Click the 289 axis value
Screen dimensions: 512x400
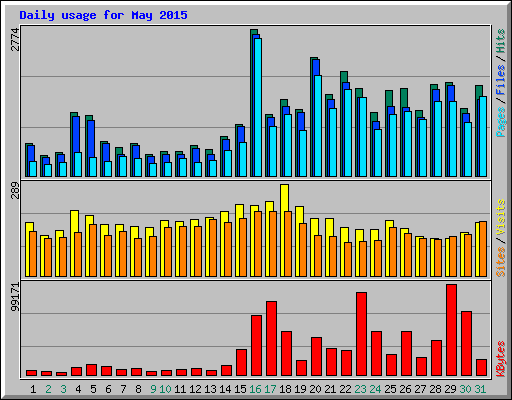(15, 190)
